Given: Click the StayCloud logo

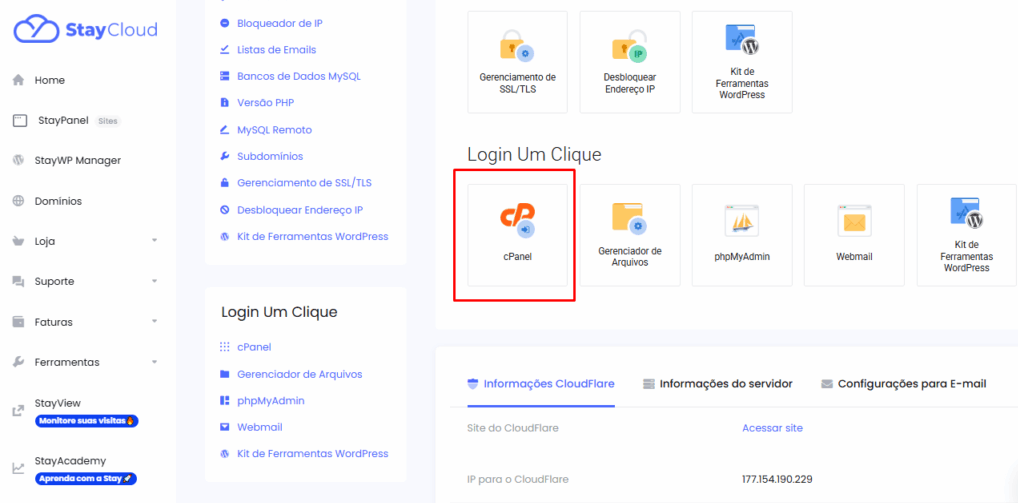Looking at the screenshot, I should [x=86, y=30].
